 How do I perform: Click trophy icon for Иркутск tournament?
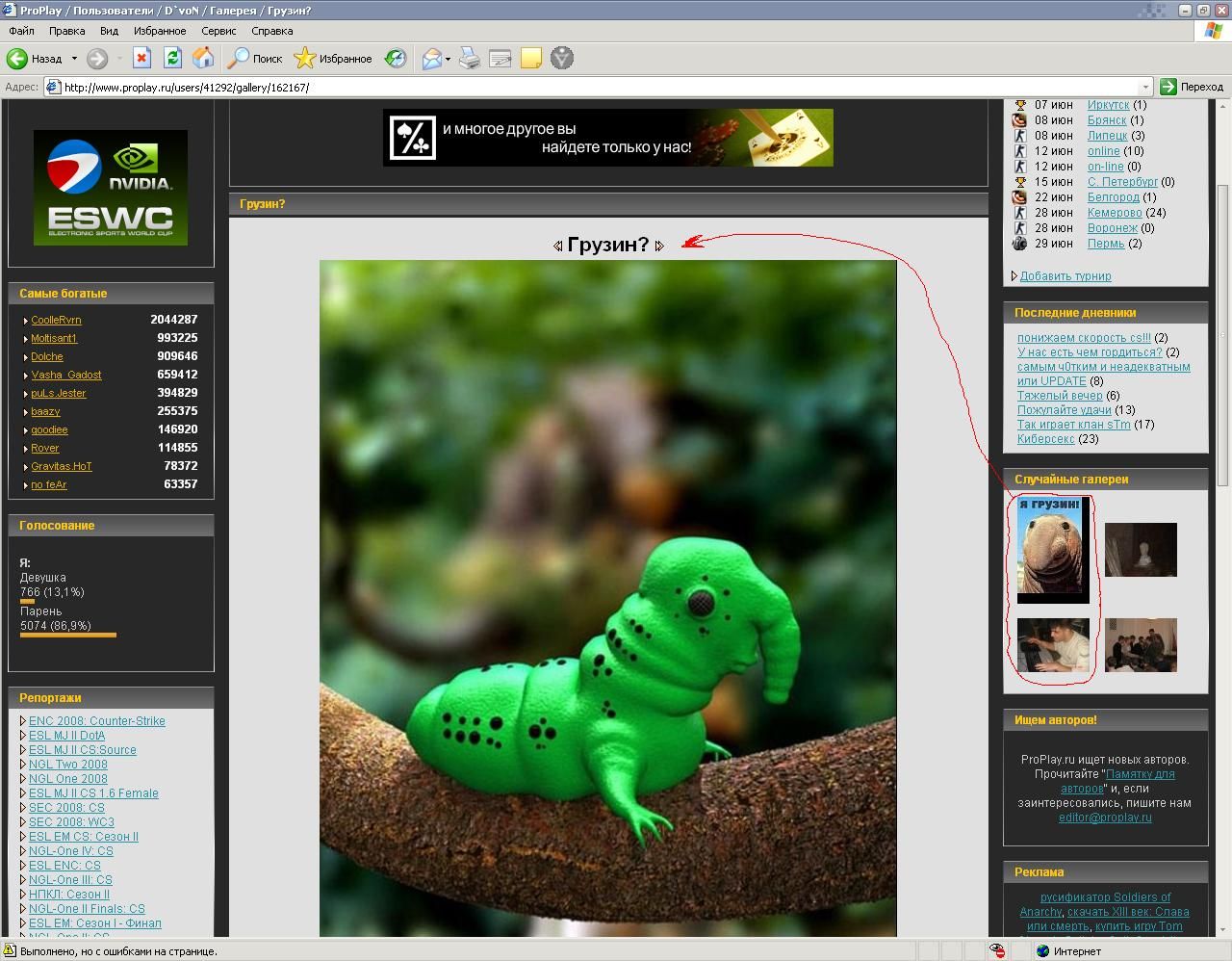tap(1020, 105)
